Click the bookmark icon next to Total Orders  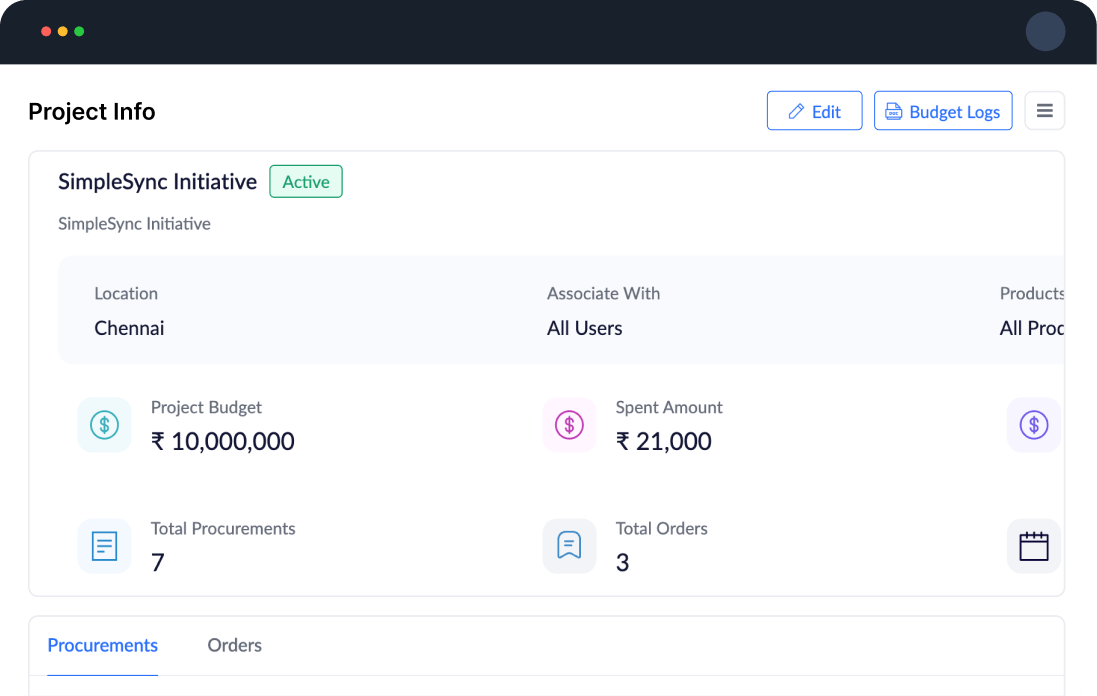[569, 545]
